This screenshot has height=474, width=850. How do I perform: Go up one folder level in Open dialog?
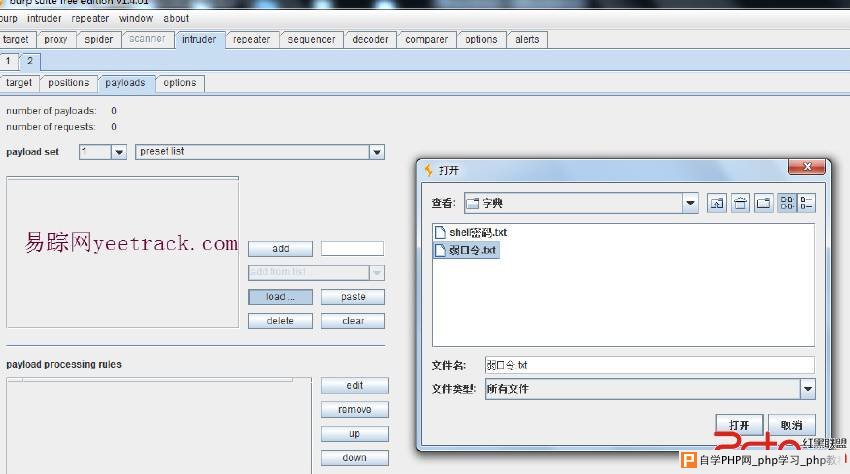coord(717,203)
